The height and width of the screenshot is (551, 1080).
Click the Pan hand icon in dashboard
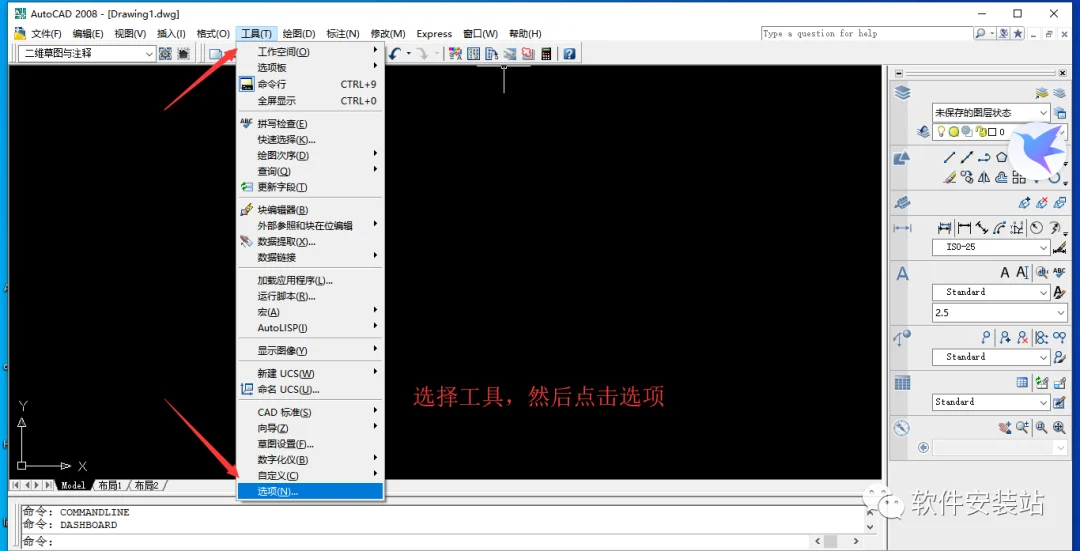click(x=1005, y=427)
